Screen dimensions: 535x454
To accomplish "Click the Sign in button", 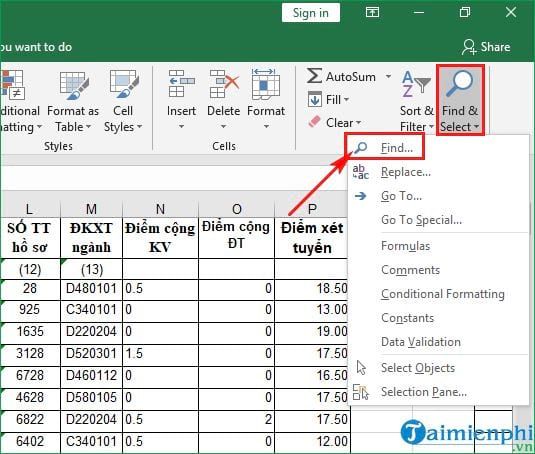I will click(310, 13).
